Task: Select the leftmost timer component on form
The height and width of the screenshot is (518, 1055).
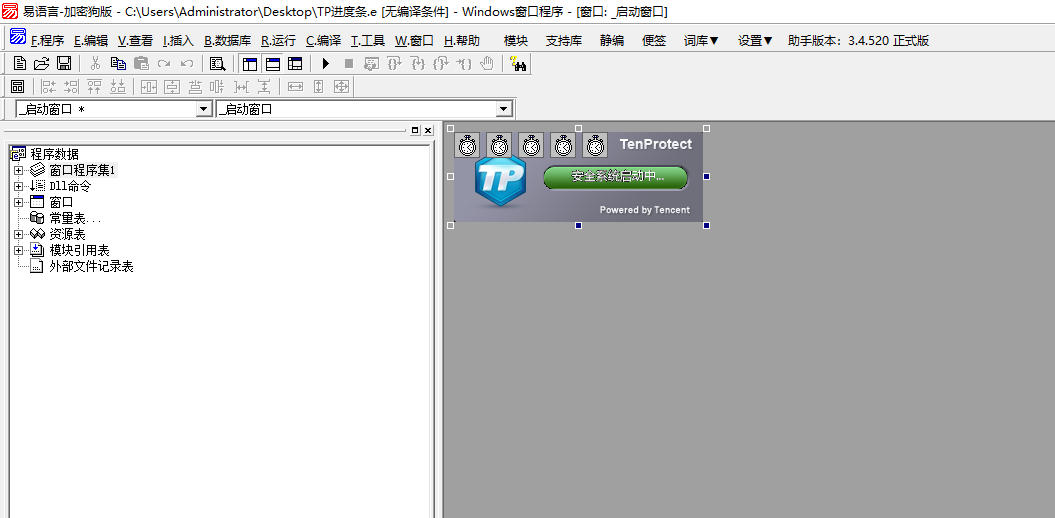Action: click(x=467, y=145)
